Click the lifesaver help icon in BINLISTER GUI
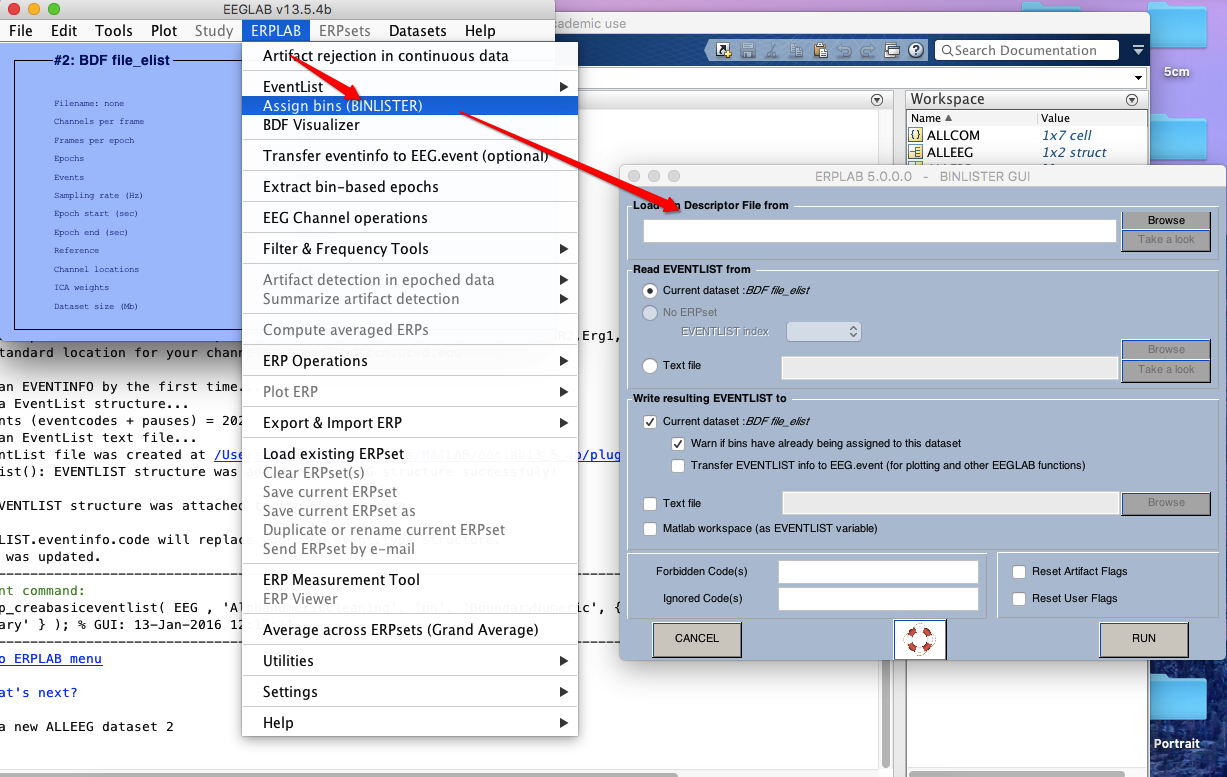This screenshot has width=1227, height=777. tap(919, 640)
